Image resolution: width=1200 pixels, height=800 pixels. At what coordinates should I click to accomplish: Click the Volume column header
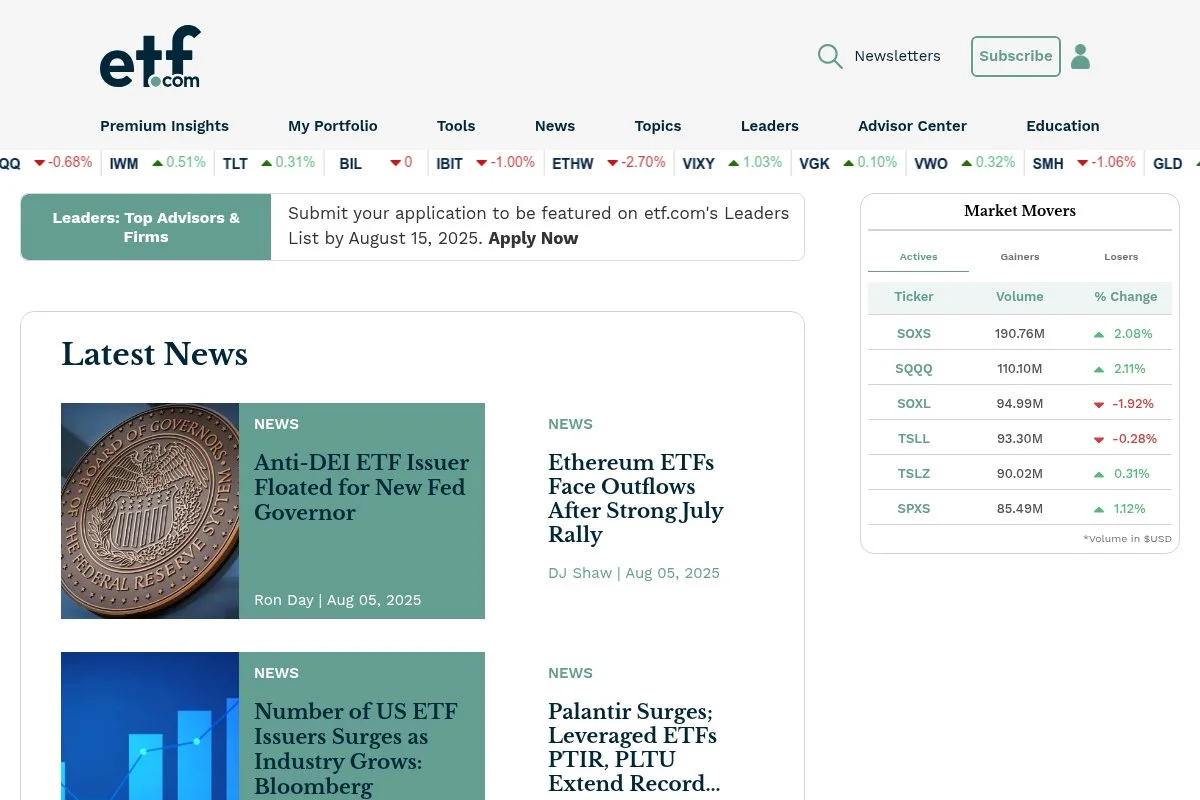[1019, 297]
